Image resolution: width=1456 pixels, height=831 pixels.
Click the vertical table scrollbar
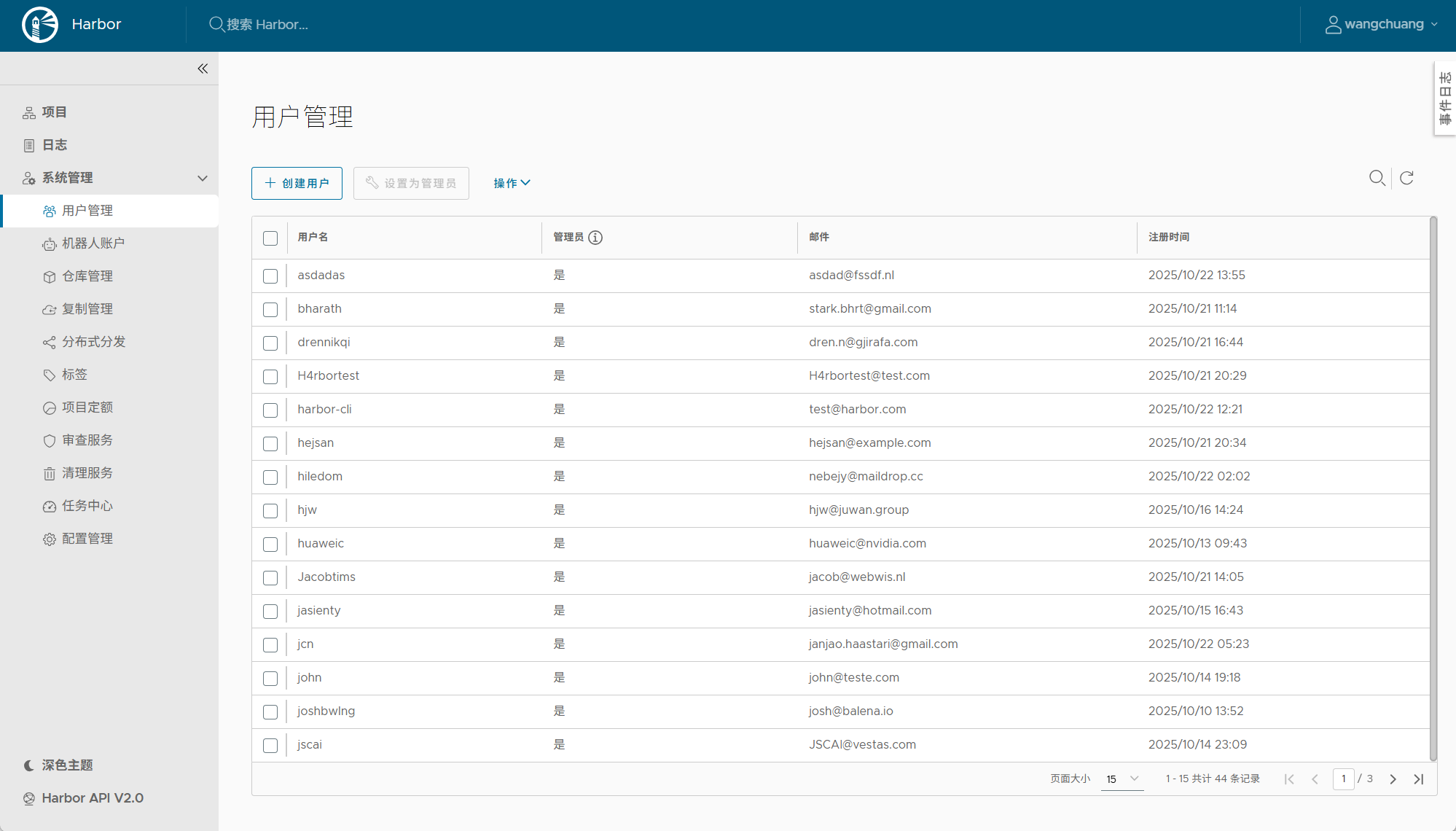tap(1433, 488)
